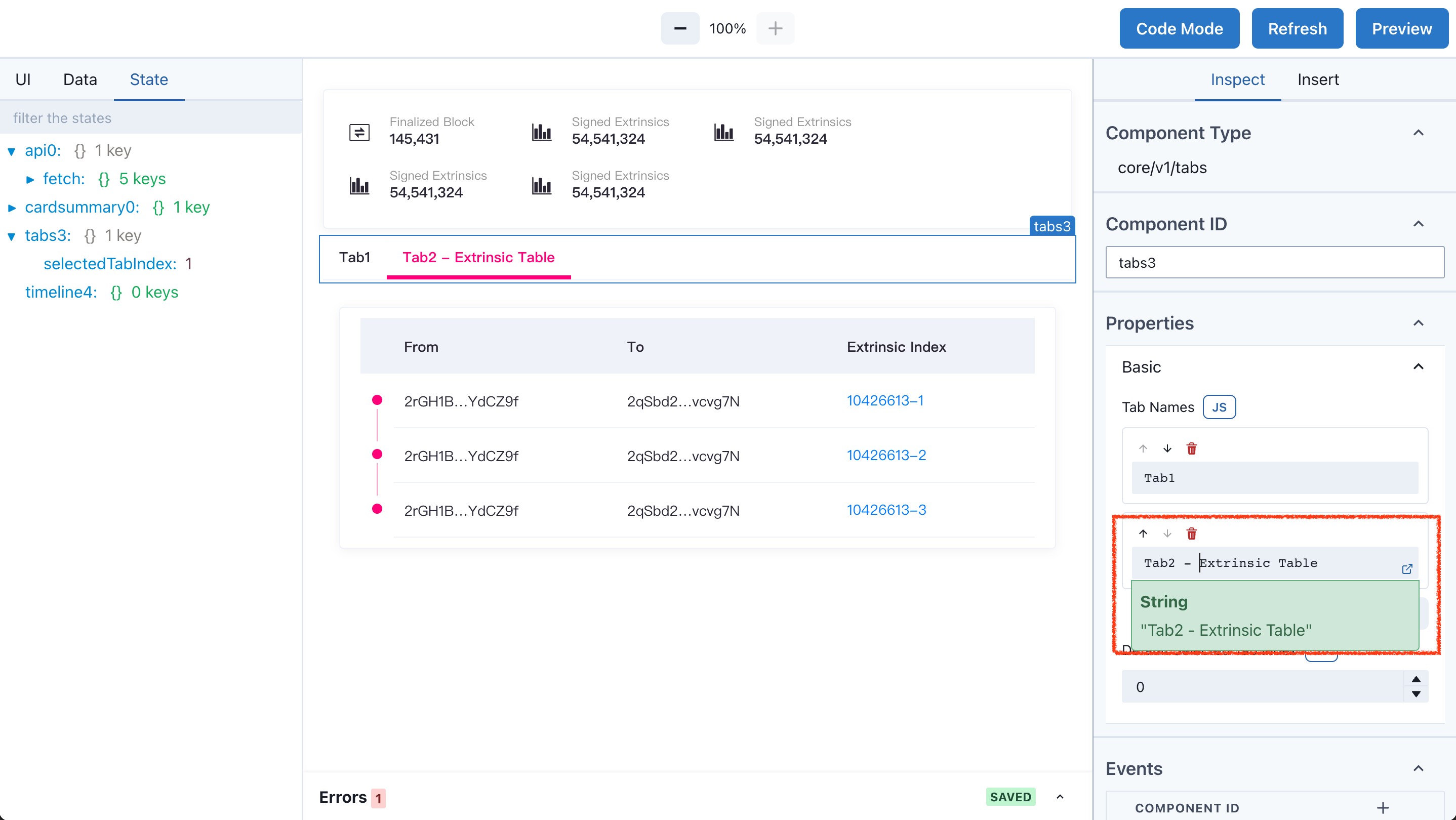Click the Extrinsic Index column header
Viewport: 1456px width, 820px height.
(896, 346)
